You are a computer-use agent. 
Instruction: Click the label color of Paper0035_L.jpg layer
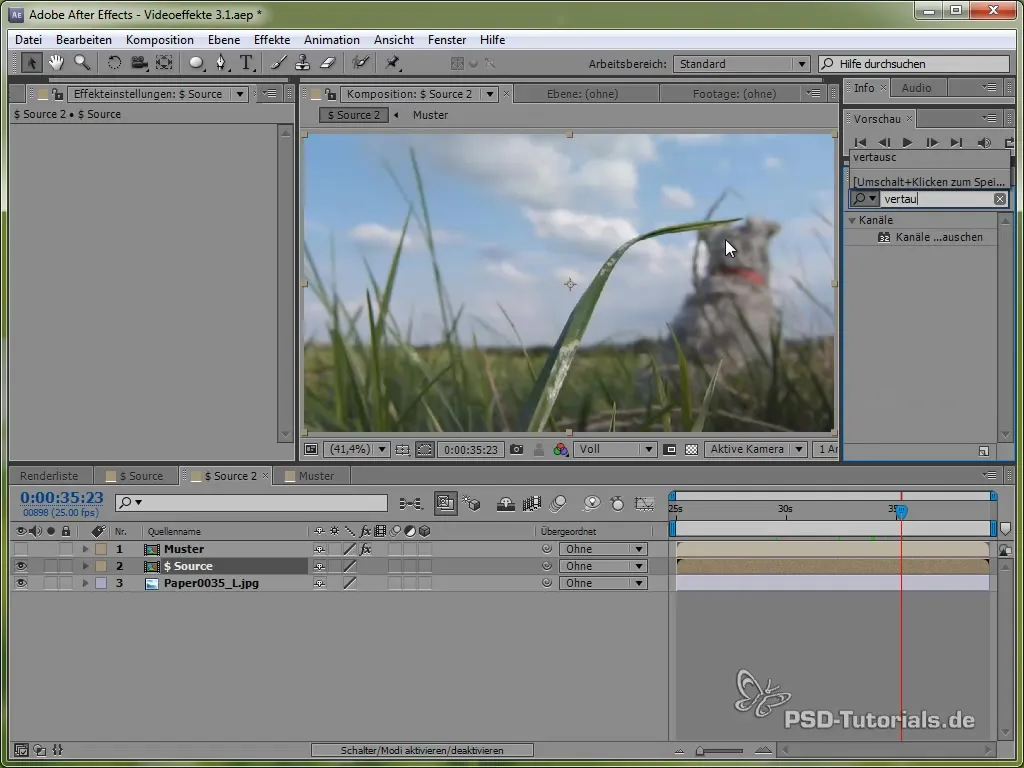(101, 583)
